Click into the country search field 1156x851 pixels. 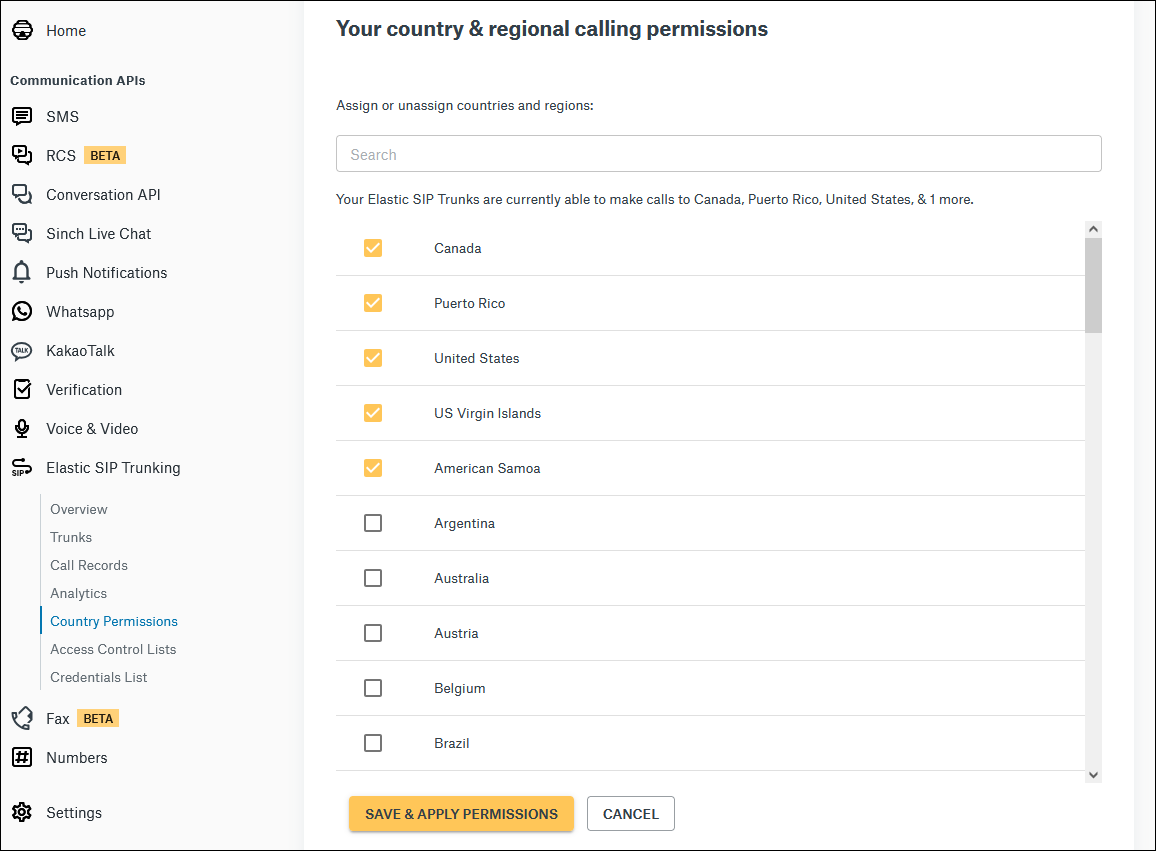click(718, 153)
